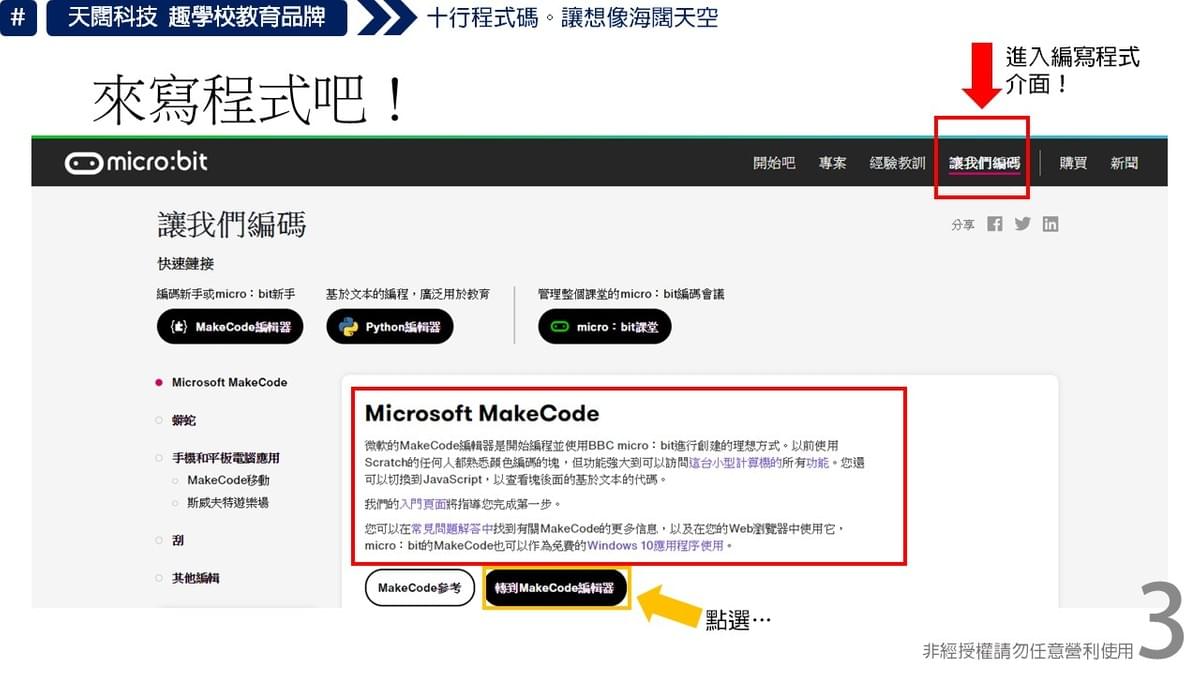Open the 經驗教訓 navigation item
Screen dimensions: 1200x675
point(897,163)
